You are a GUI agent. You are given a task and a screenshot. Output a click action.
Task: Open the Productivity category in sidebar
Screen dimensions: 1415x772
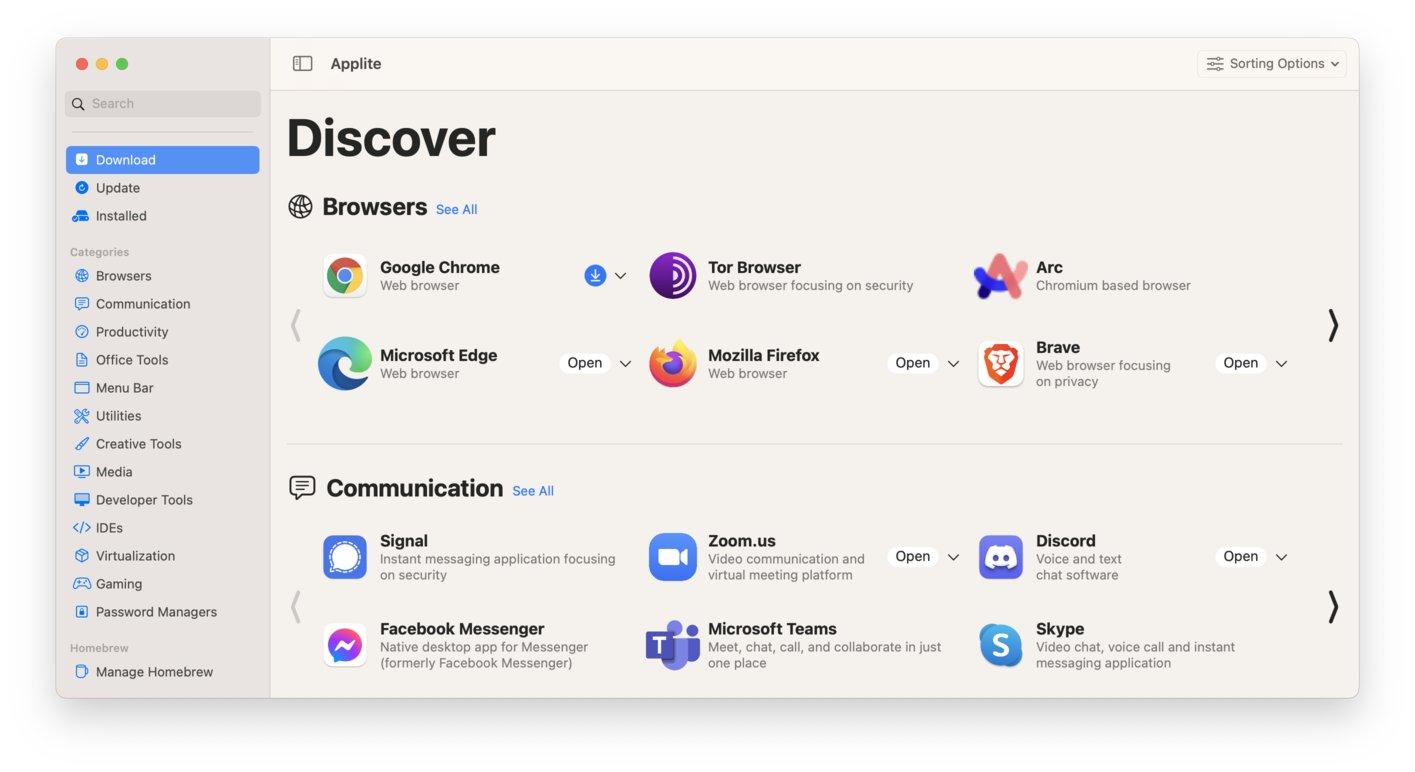click(x=163, y=332)
